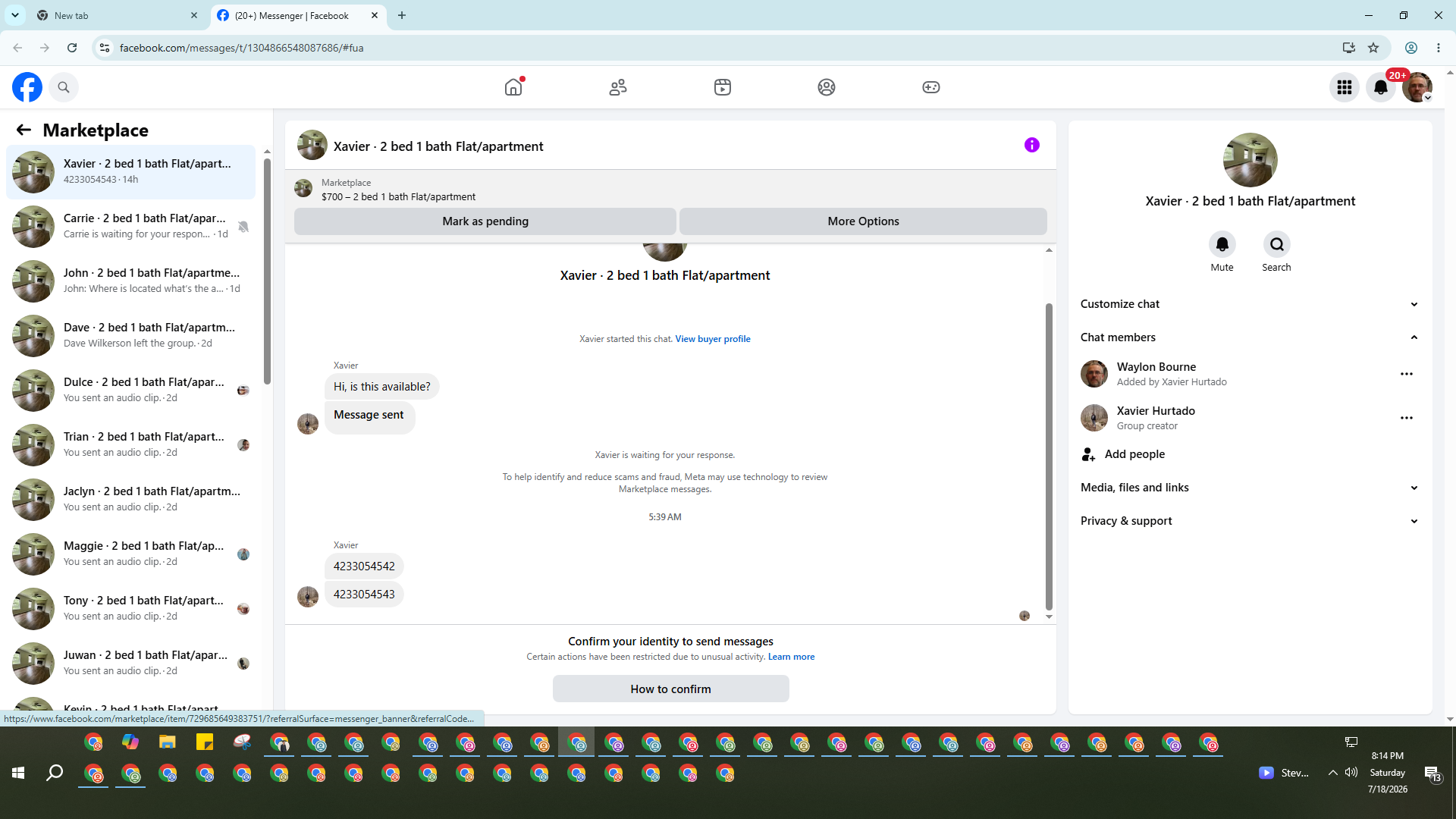Screen dimensions: 1456x819
Task: Open the View buyer profile link
Action: pyautogui.click(x=713, y=339)
